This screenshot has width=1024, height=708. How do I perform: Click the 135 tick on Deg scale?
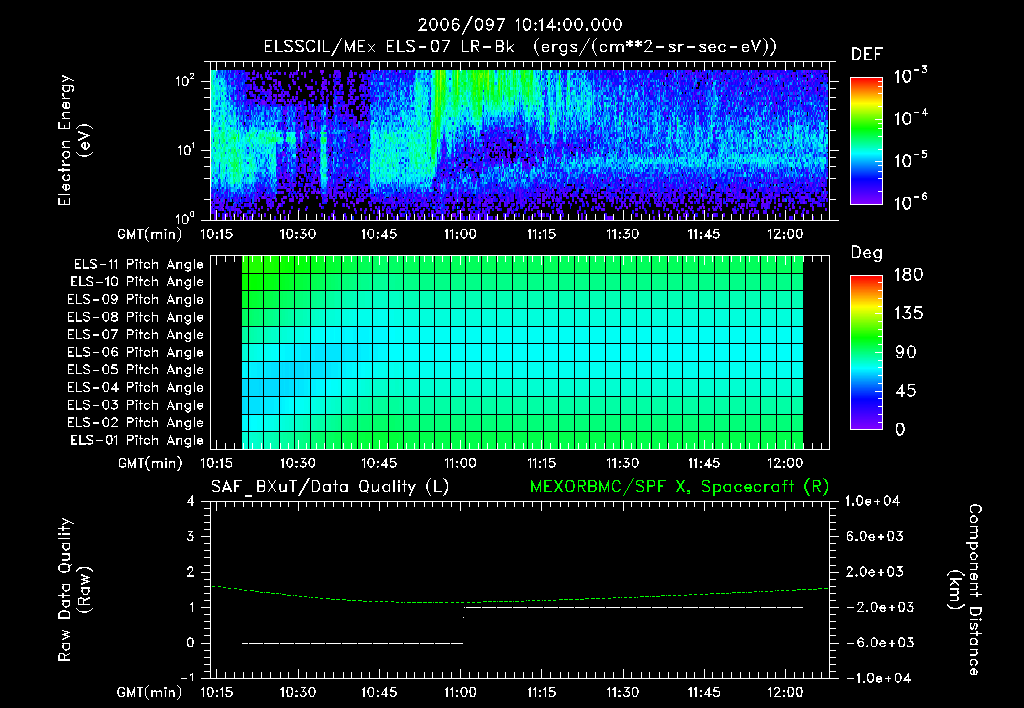pos(908,314)
